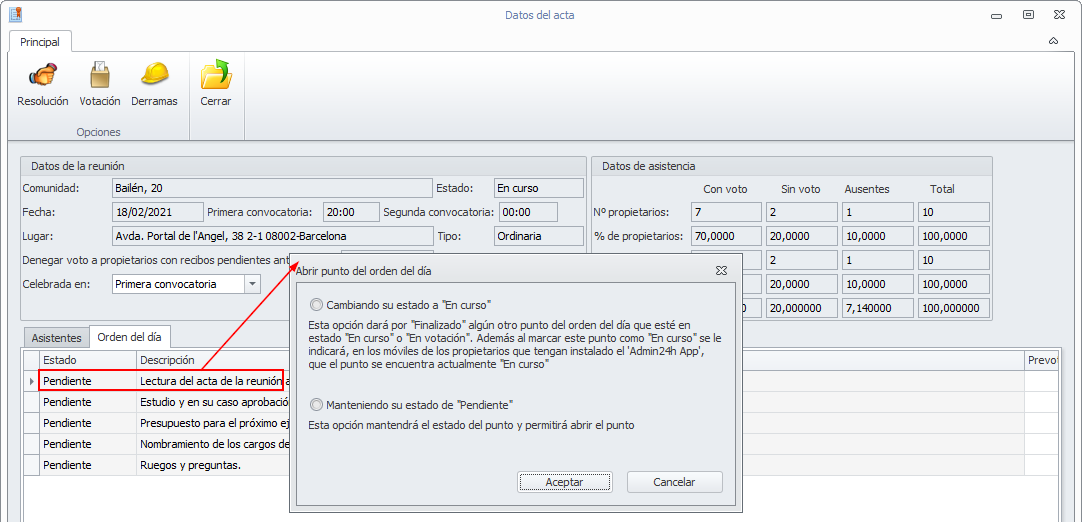Viewport: 1082px width, 522px height.
Task: Click the Aceptar button
Action: click(564, 482)
